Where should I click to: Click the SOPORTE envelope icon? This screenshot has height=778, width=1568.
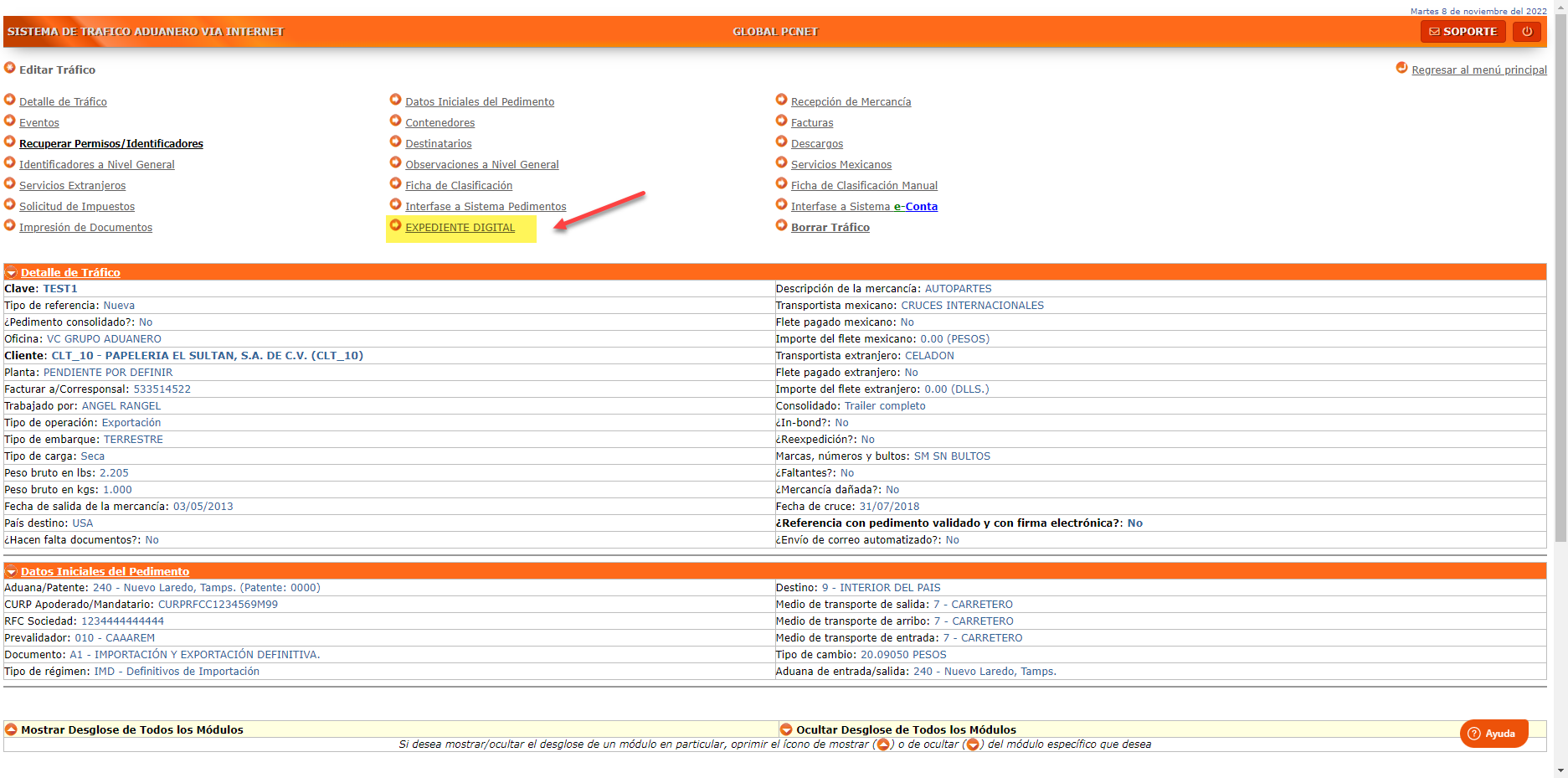[1435, 31]
